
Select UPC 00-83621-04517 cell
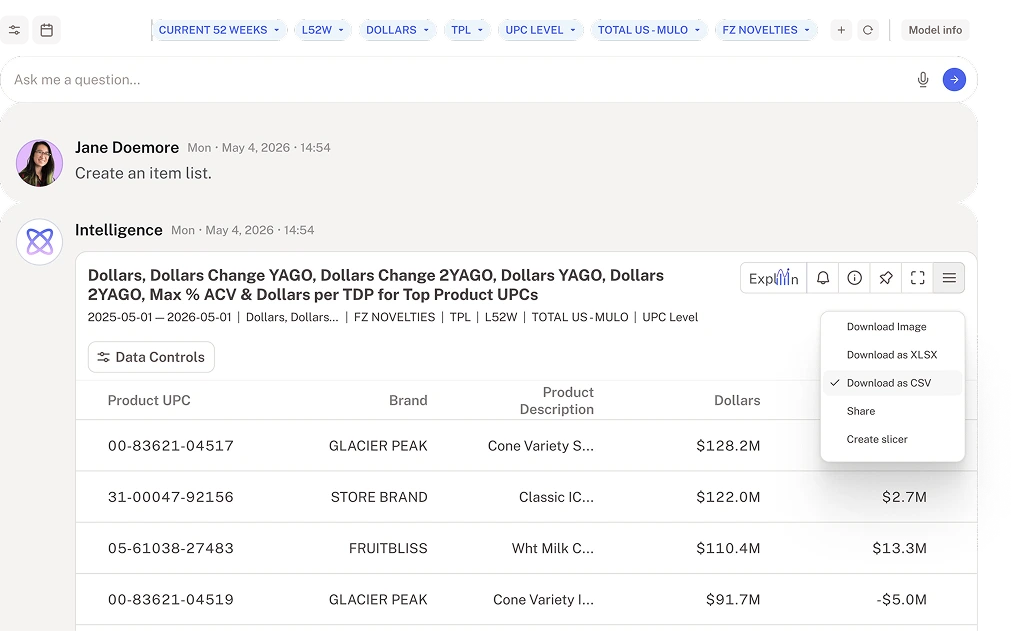click(x=171, y=446)
